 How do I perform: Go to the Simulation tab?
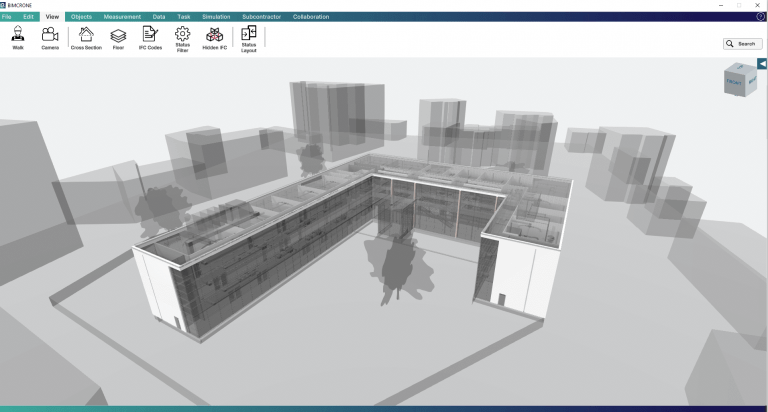(x=215, y=17)
